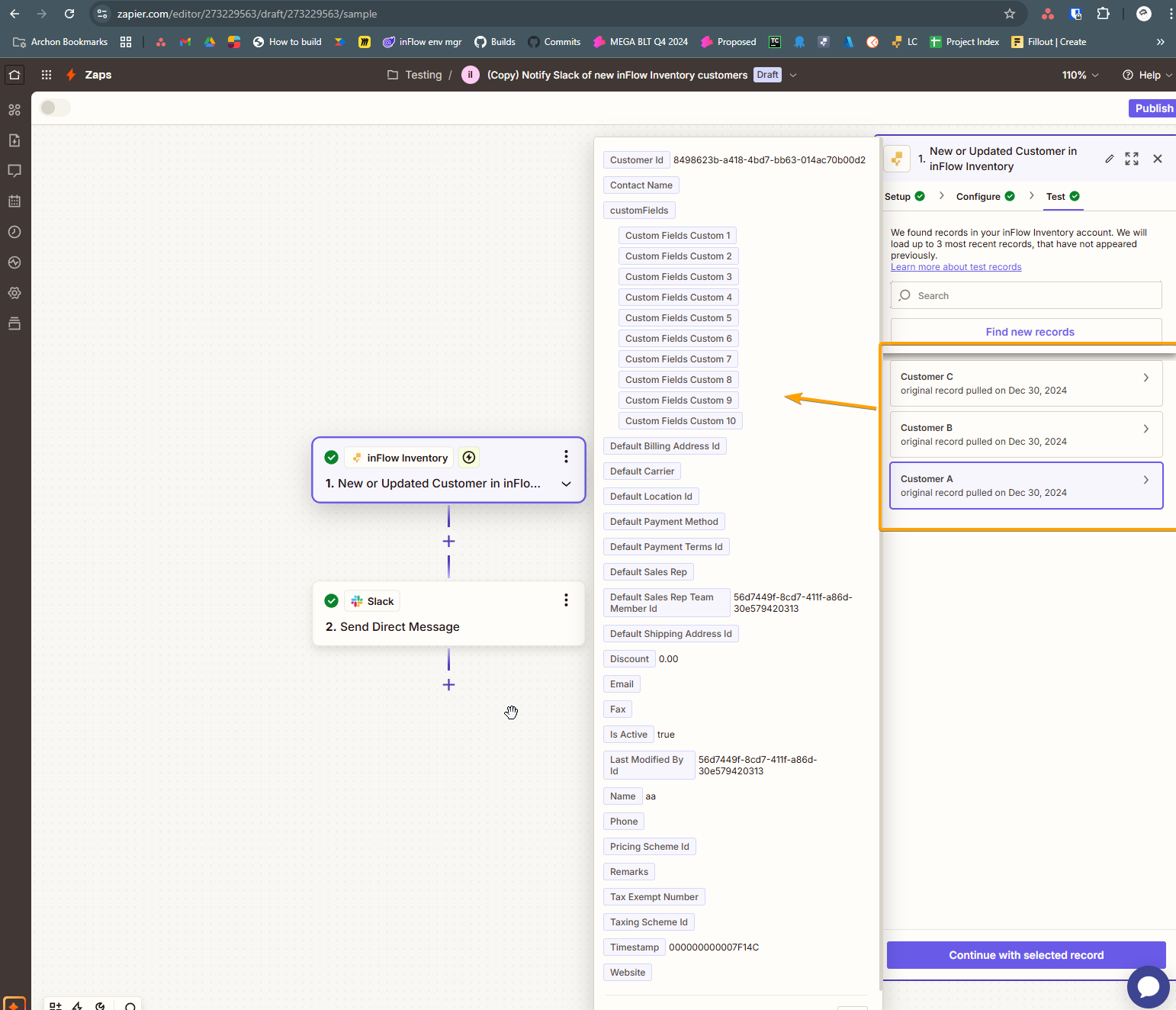Screen dimensions: 1176x1010
Task: Click the Publish button
Action: click(x=1153, y=108)
